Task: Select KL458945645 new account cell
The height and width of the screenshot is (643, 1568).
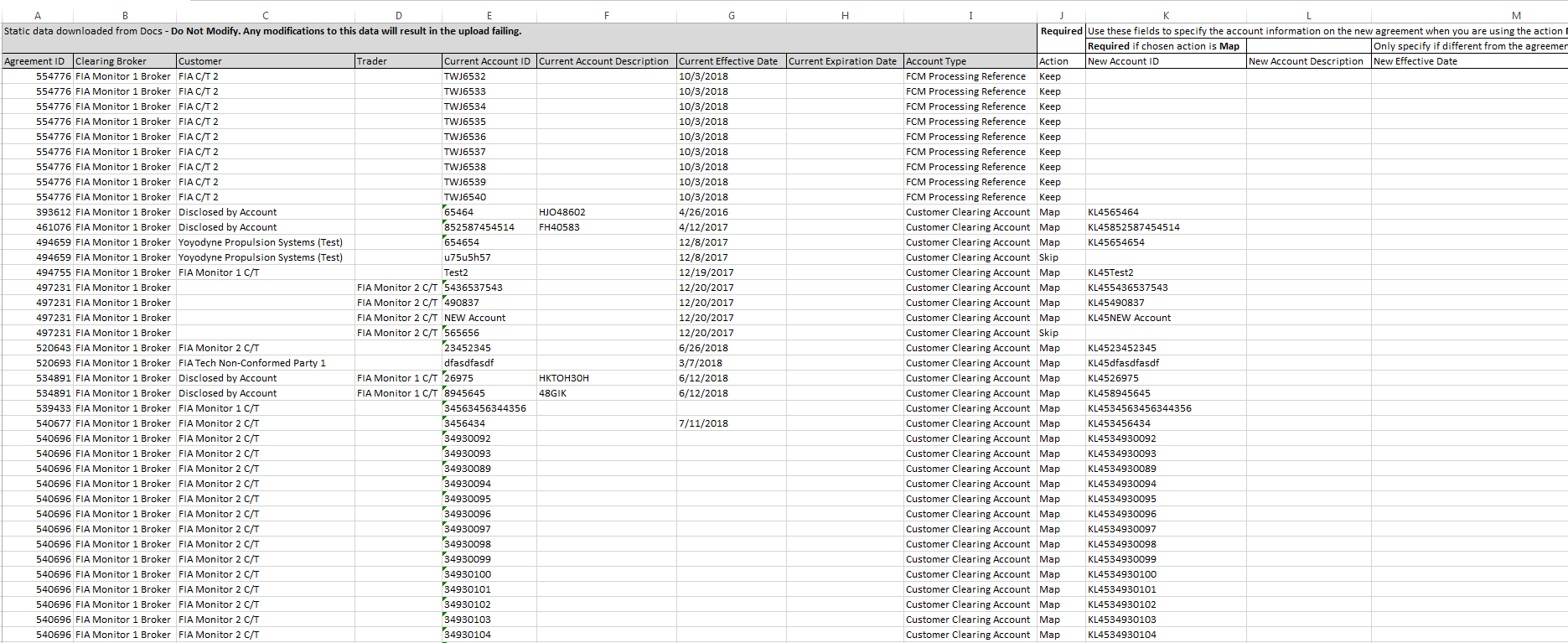Action: [x=1166, y=393]
